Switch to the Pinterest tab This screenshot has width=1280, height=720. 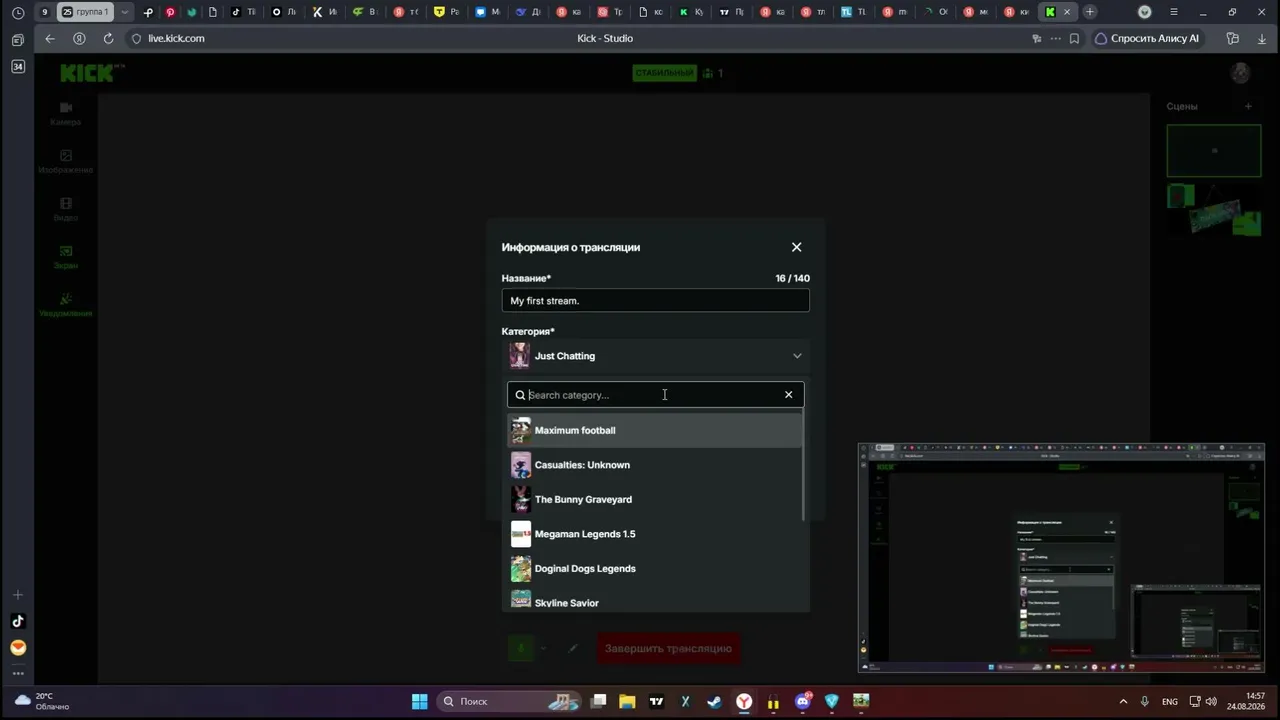[170, 12]
